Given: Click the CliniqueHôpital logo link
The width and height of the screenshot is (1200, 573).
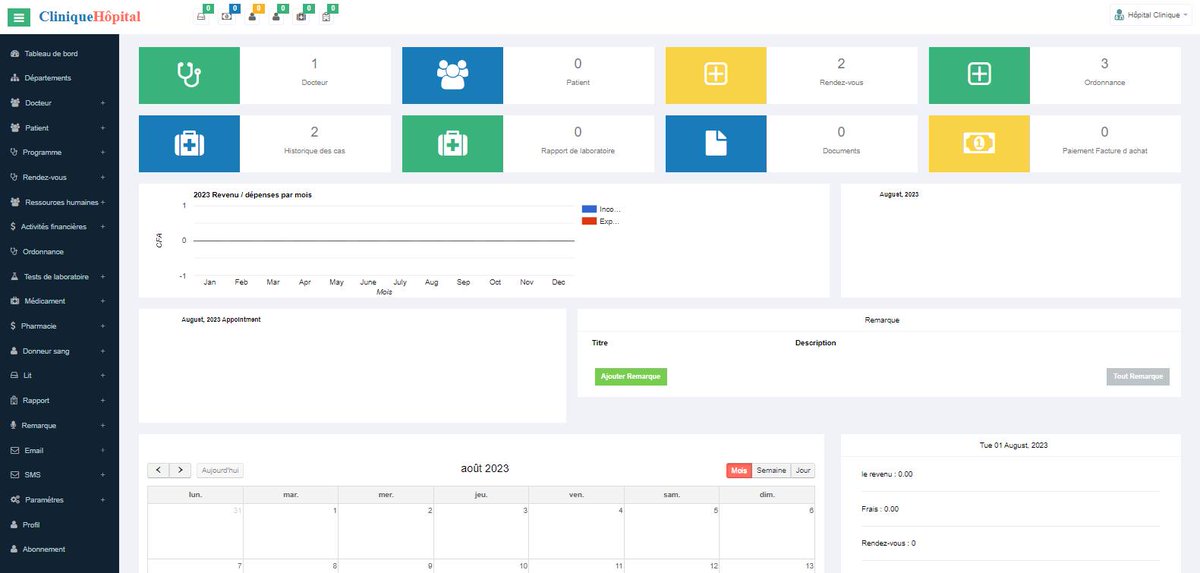Looking at the screenshot, I should pos(89,17).
